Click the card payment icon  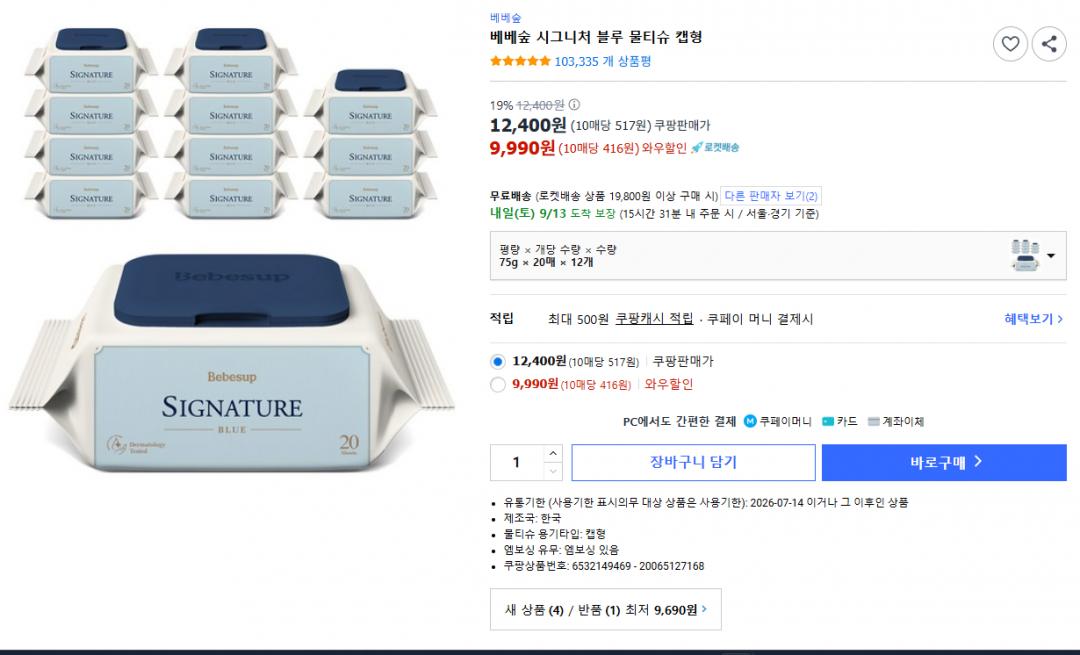point(828,422)
